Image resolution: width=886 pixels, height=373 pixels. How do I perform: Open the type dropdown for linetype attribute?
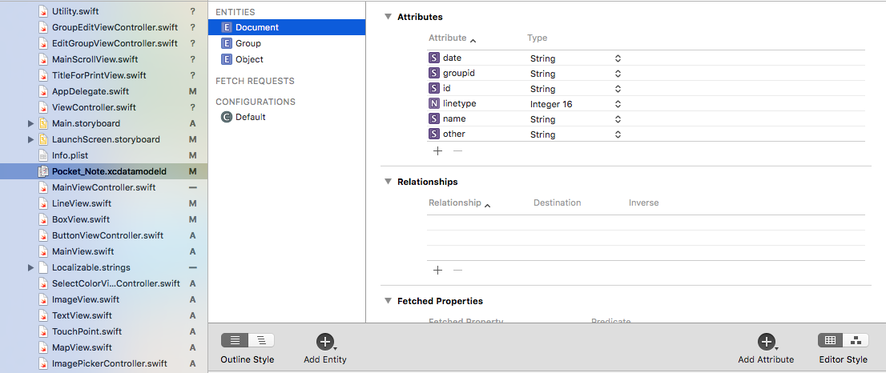coord(618,104)
